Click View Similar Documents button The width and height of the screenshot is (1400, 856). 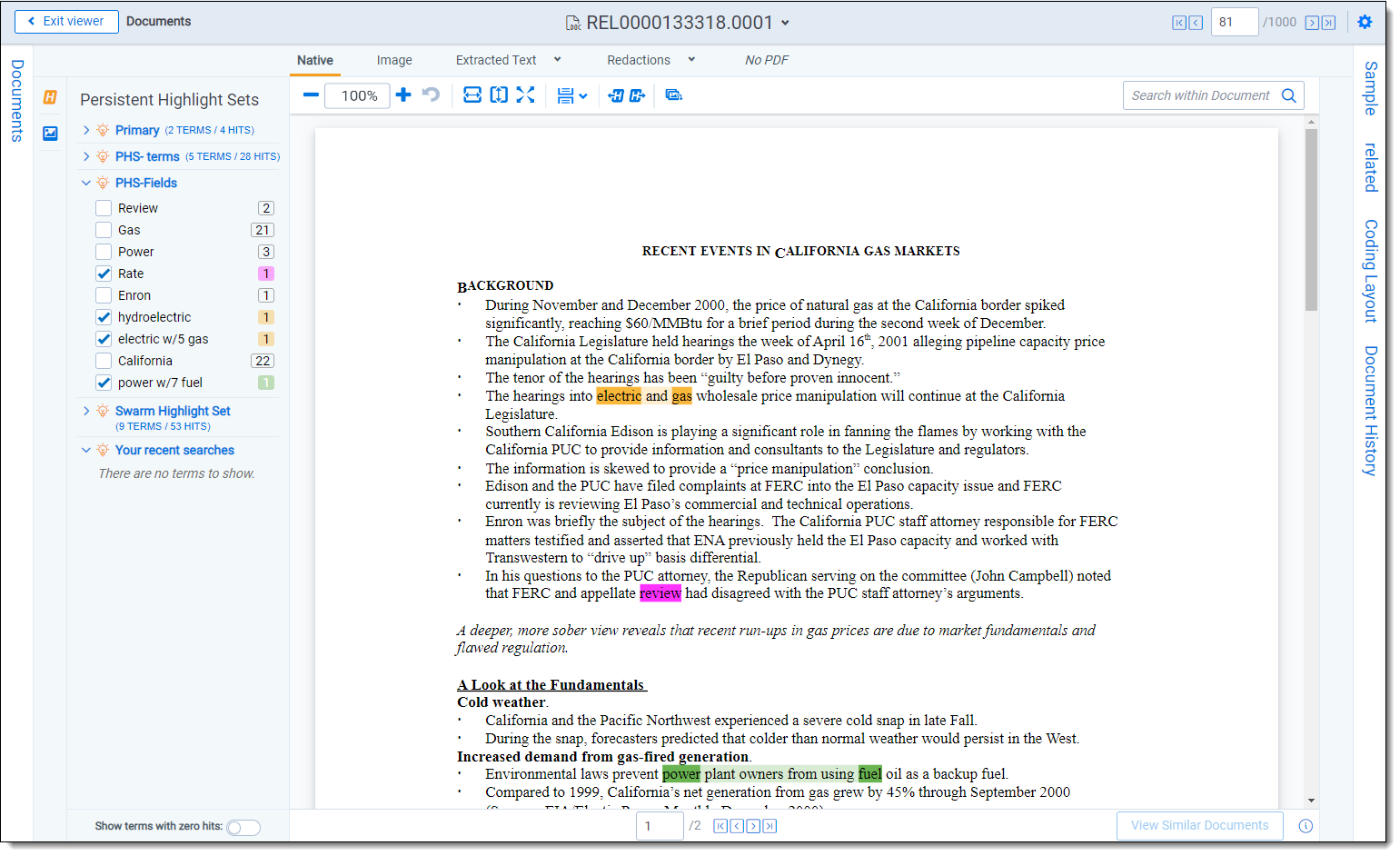[1199, 826]
